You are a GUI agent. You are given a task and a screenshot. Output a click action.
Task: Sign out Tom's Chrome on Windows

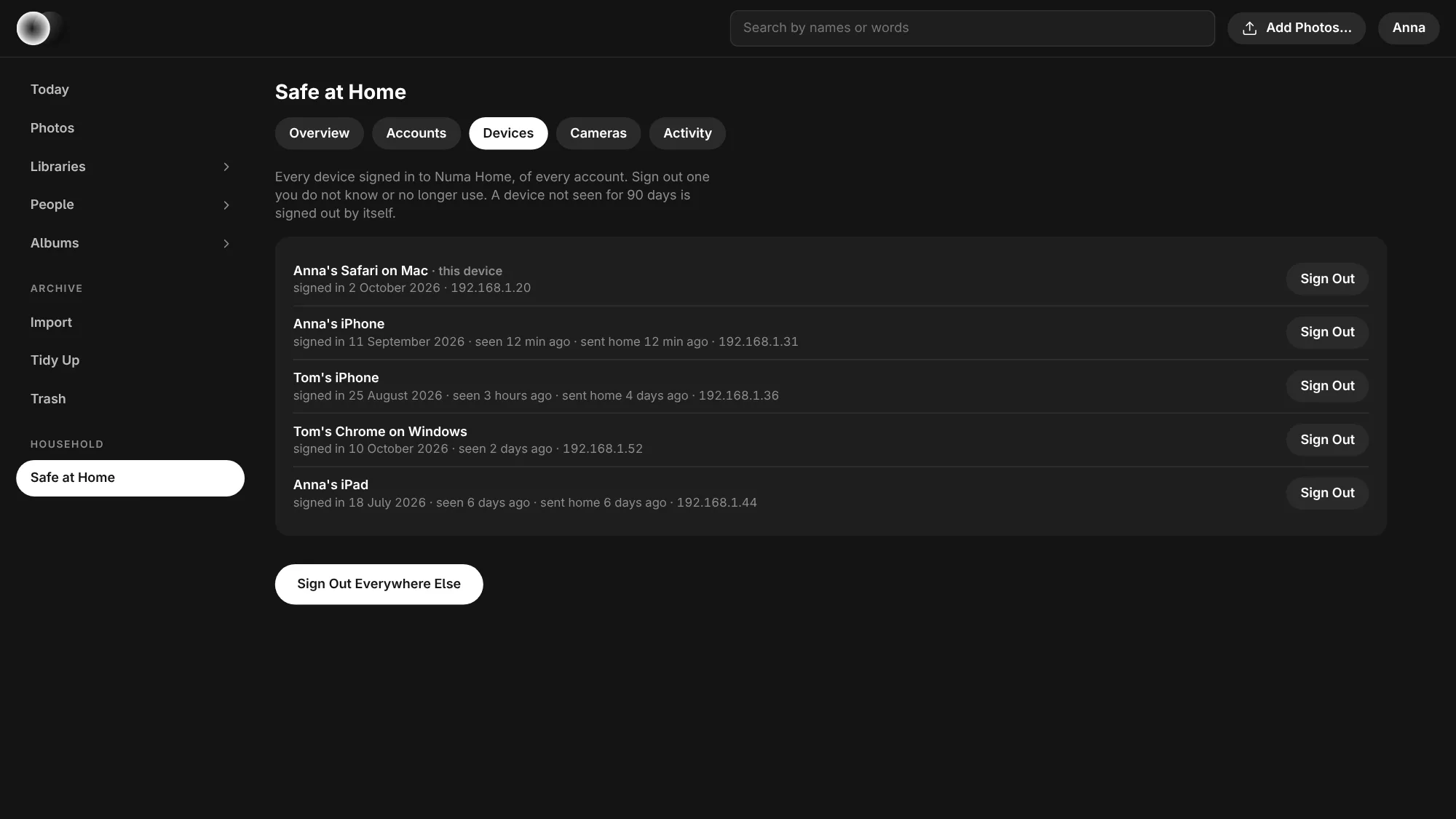tap(1327, 440)
